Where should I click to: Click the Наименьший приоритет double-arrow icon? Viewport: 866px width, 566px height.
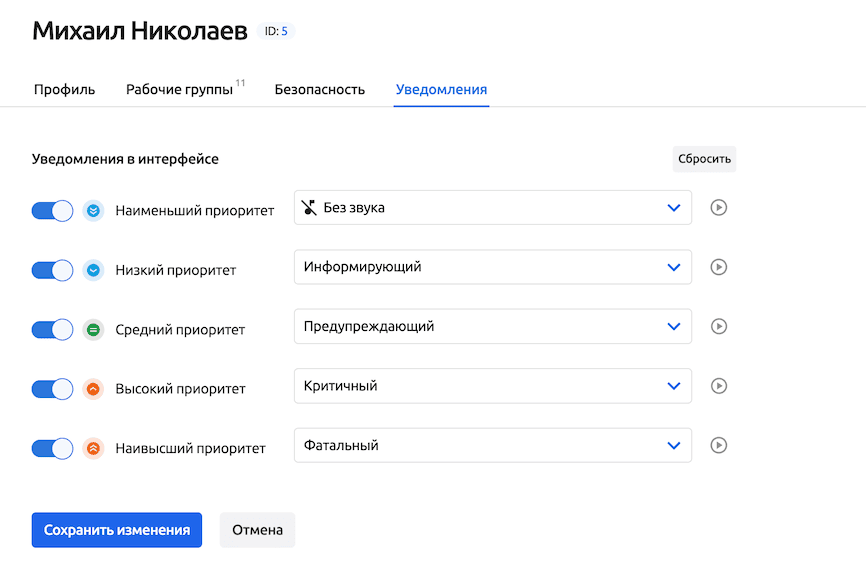(x=93, y=211)
